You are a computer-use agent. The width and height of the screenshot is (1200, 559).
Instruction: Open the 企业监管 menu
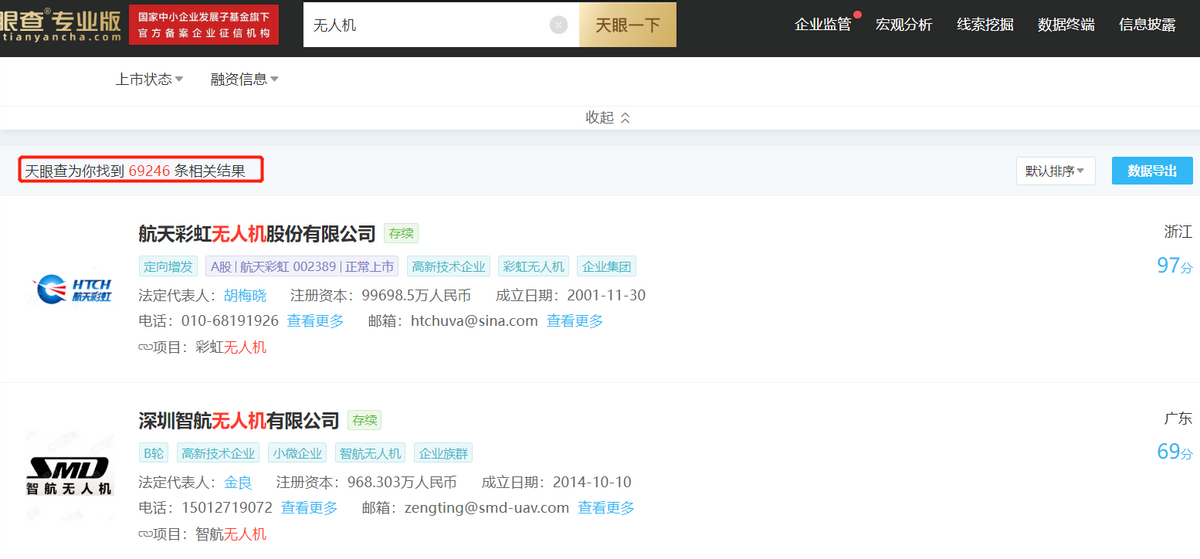tap(822, 24)
